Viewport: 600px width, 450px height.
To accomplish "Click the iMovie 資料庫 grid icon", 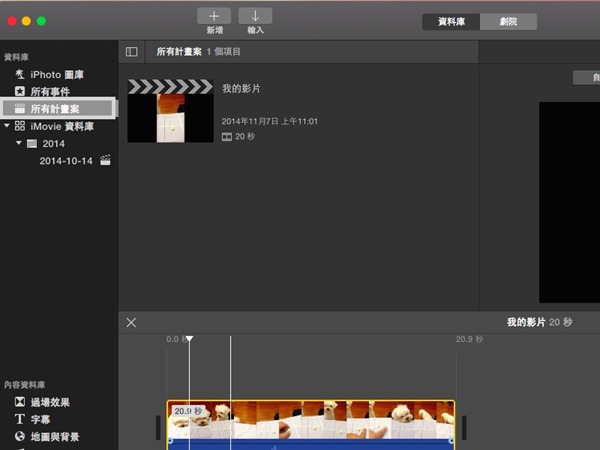I will (20, 126).
